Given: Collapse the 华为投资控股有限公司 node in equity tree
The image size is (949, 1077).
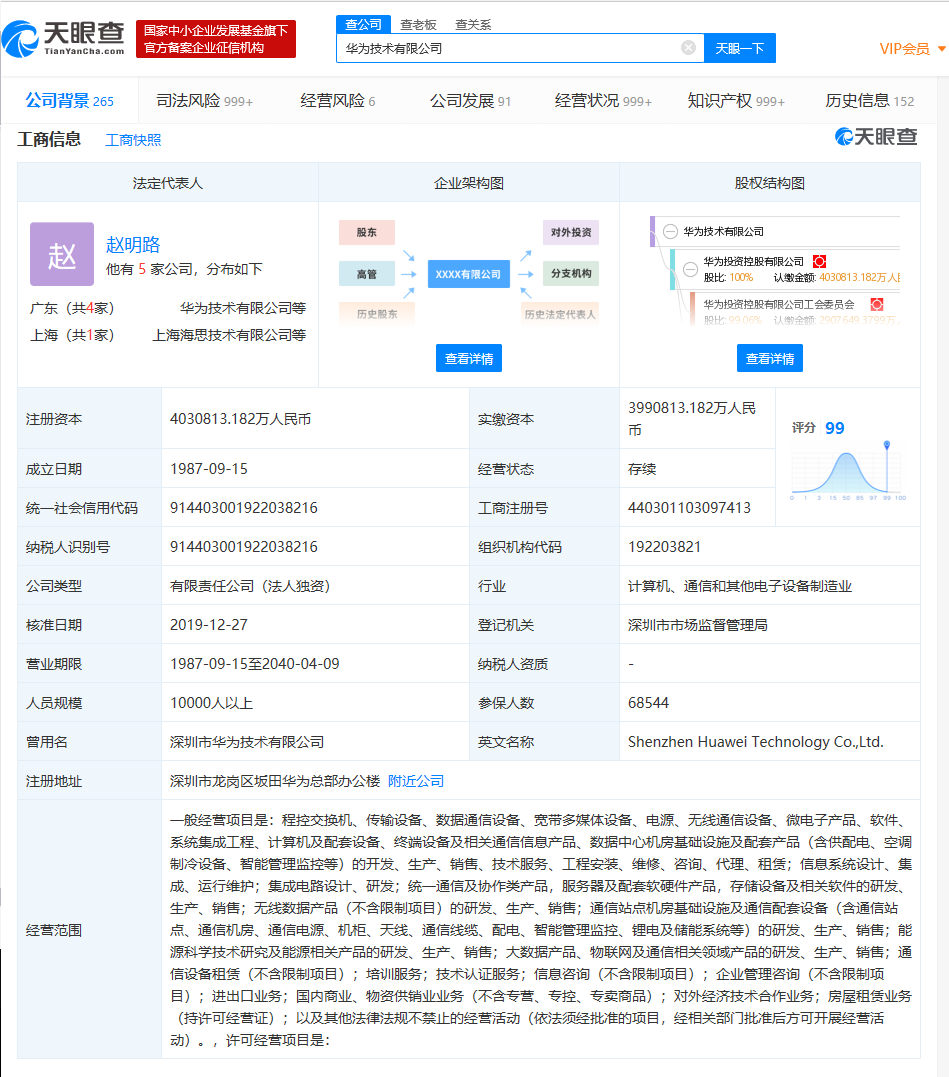Looking at the screenshot, I should (x=690, y=269).
